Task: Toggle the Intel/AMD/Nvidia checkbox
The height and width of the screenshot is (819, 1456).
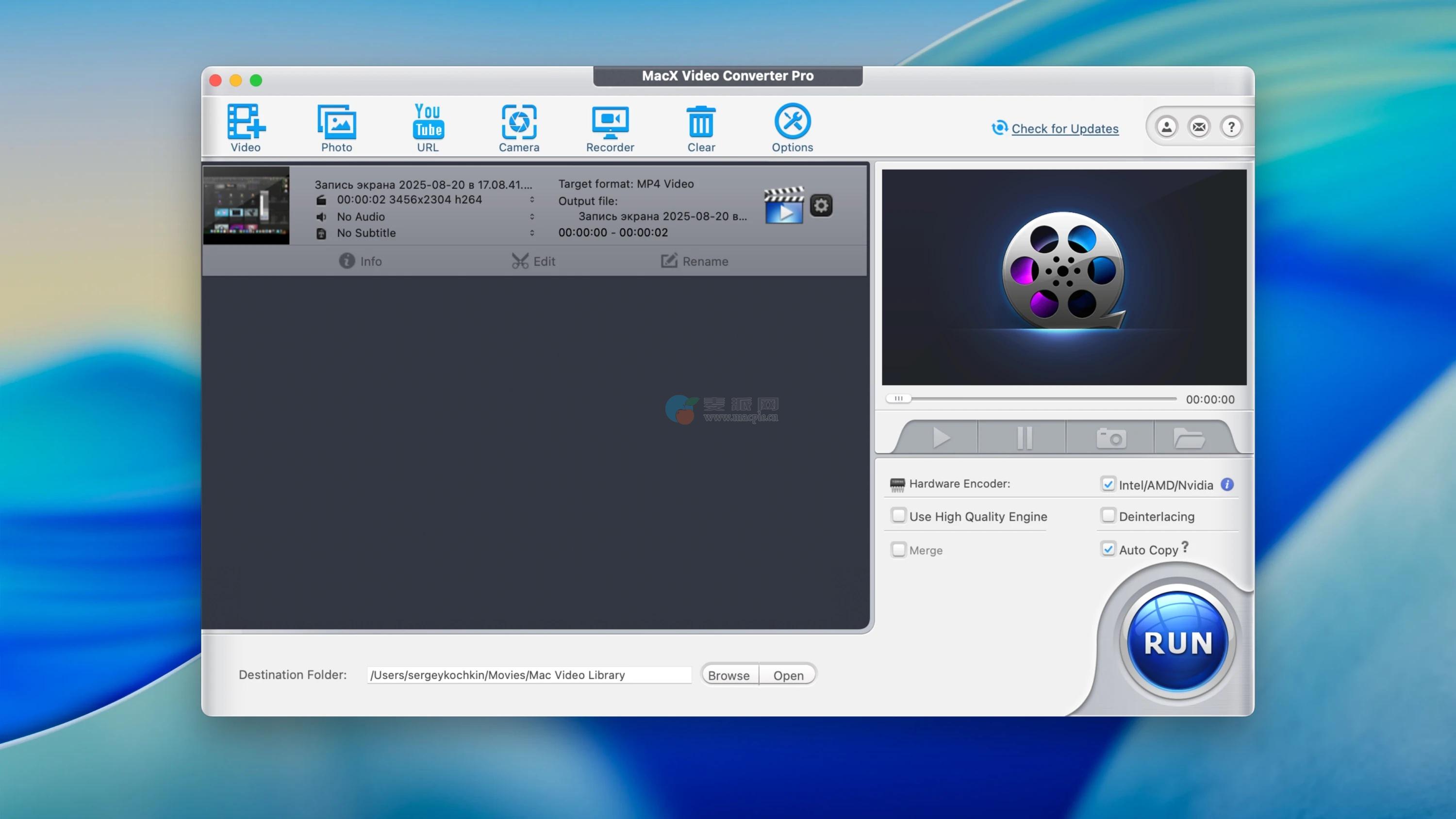Action: (x=1108, y=484)
